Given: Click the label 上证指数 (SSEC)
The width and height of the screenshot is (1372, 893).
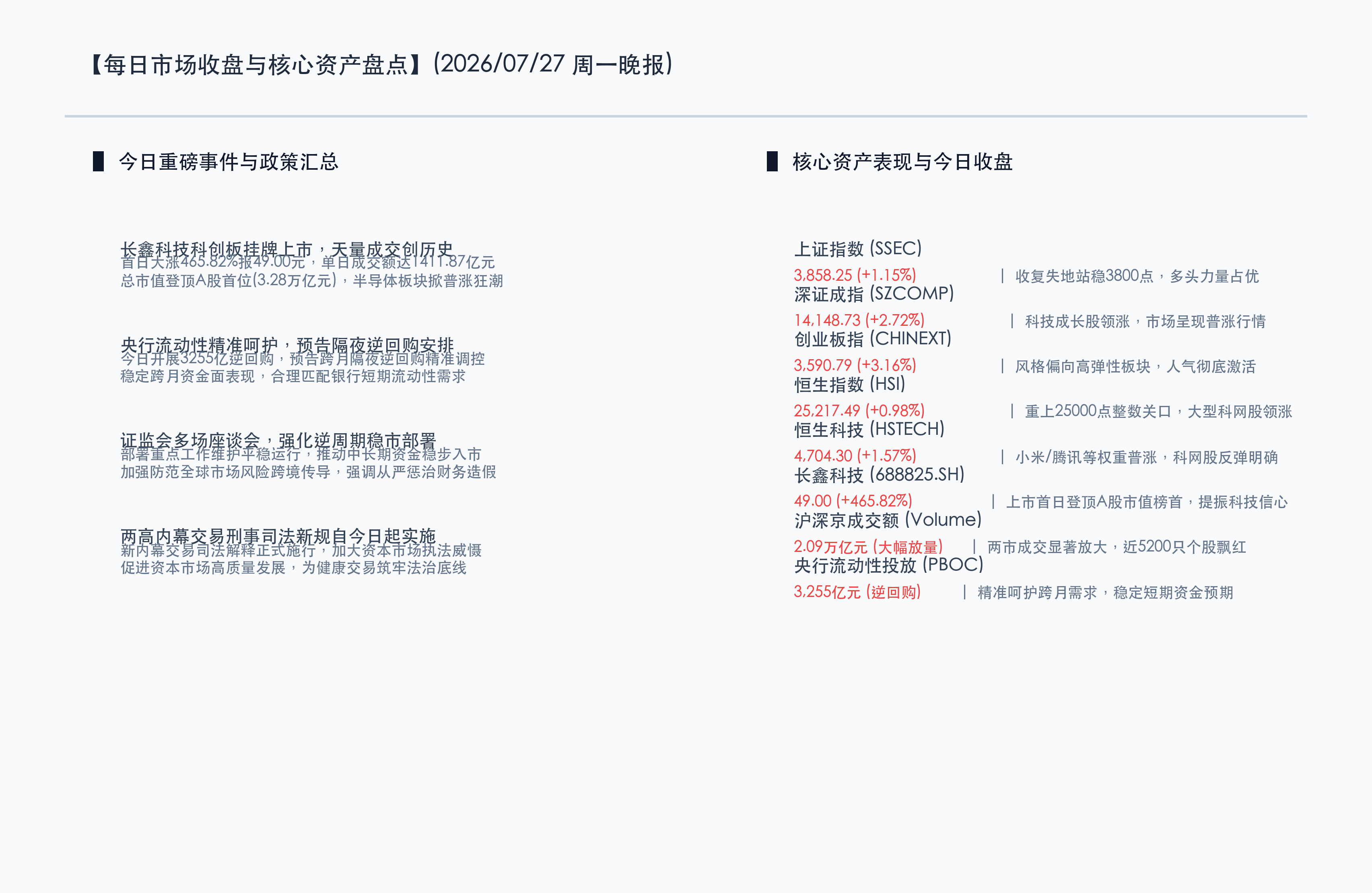Looking at the screenshot, I should pos(858,249).
